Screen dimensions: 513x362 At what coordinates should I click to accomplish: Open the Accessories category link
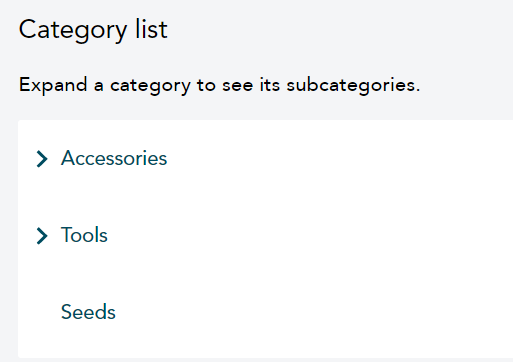[x=114, y=158]
